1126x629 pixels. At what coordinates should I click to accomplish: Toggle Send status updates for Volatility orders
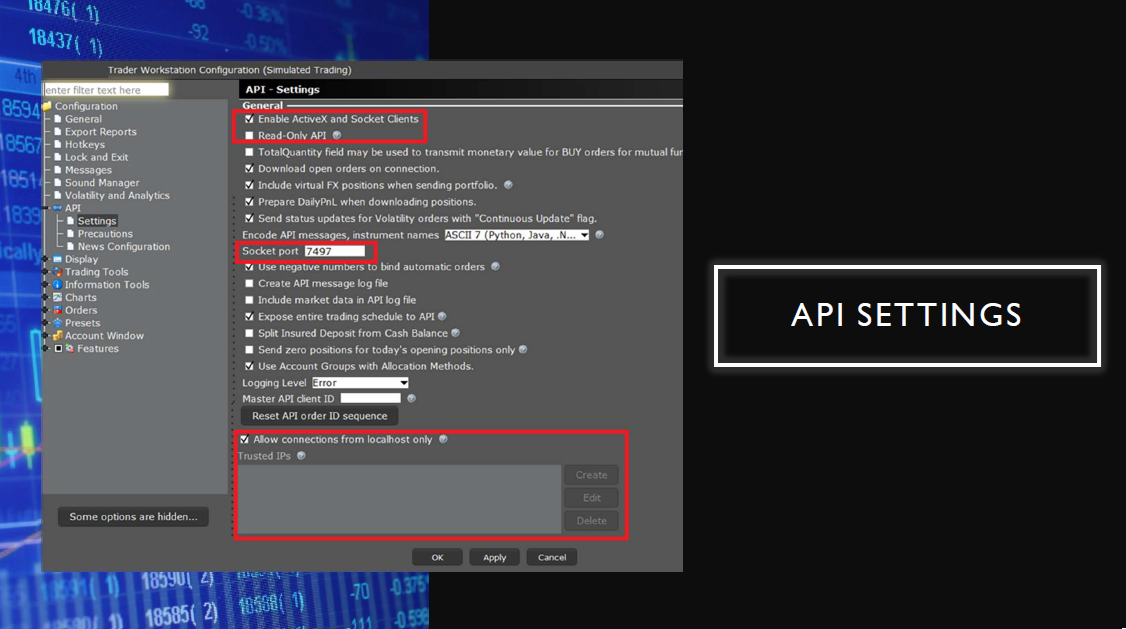[249, 218]
